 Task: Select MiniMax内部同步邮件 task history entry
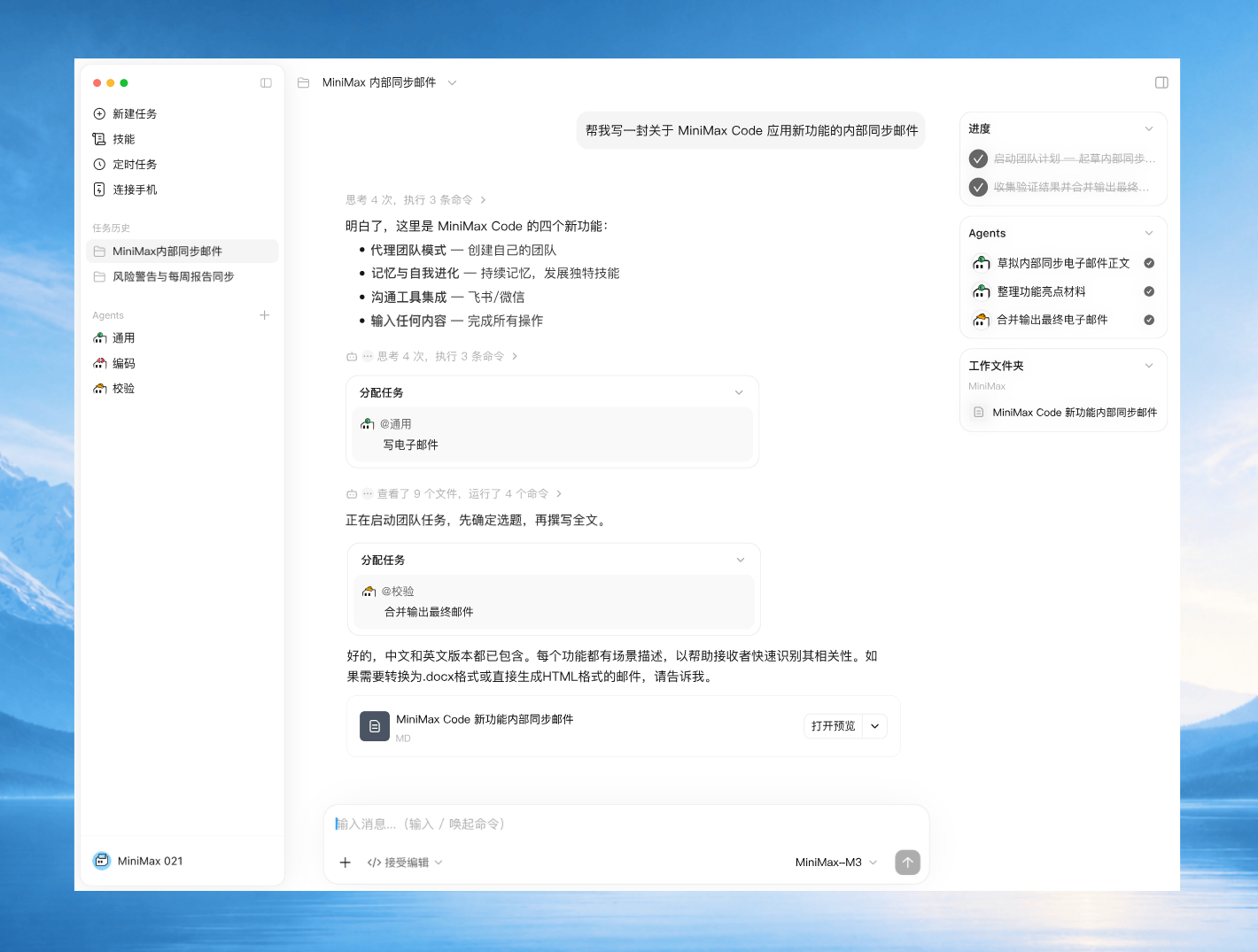click(182, 252)
